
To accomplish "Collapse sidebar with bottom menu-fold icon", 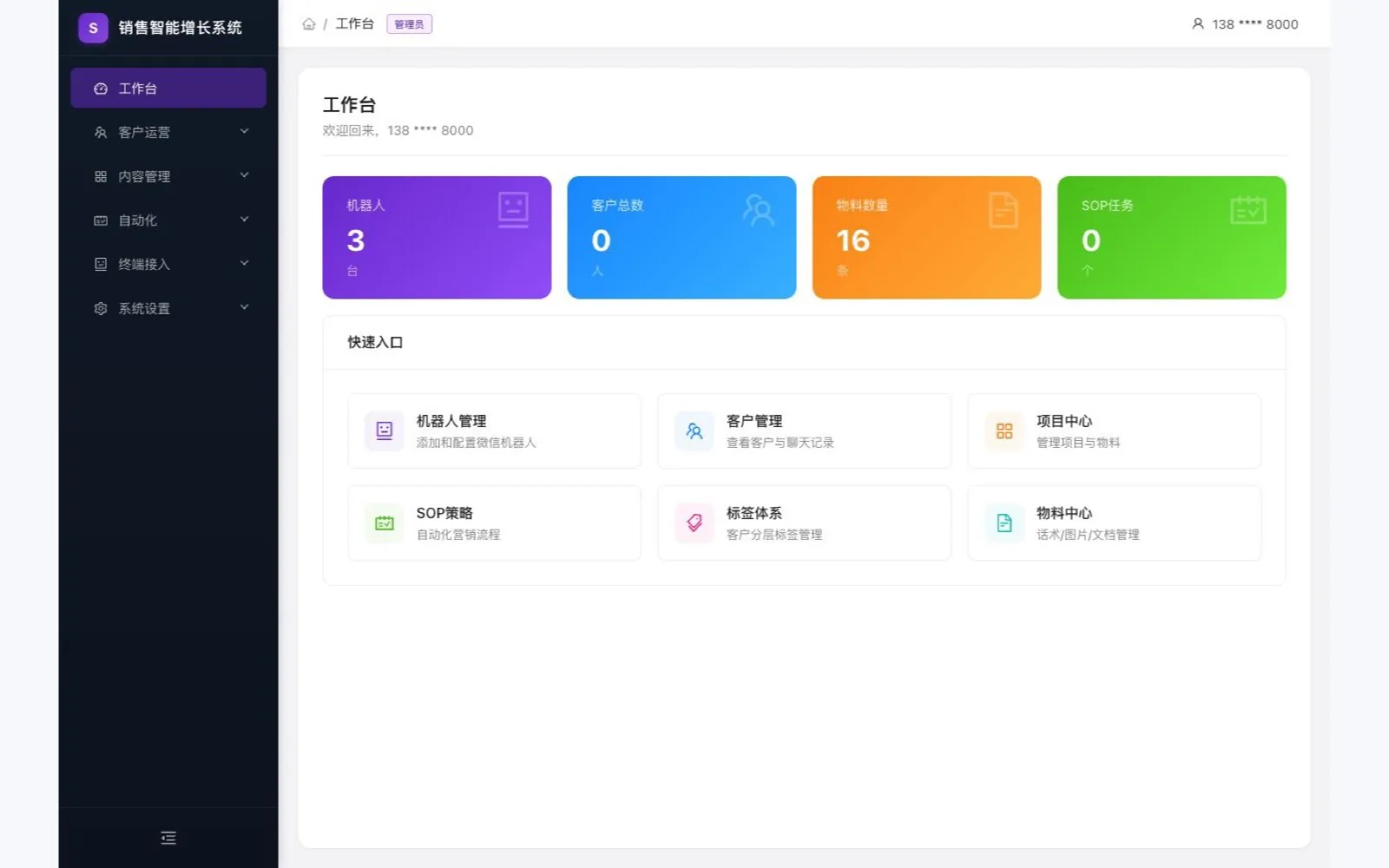I will coord(168,838).
